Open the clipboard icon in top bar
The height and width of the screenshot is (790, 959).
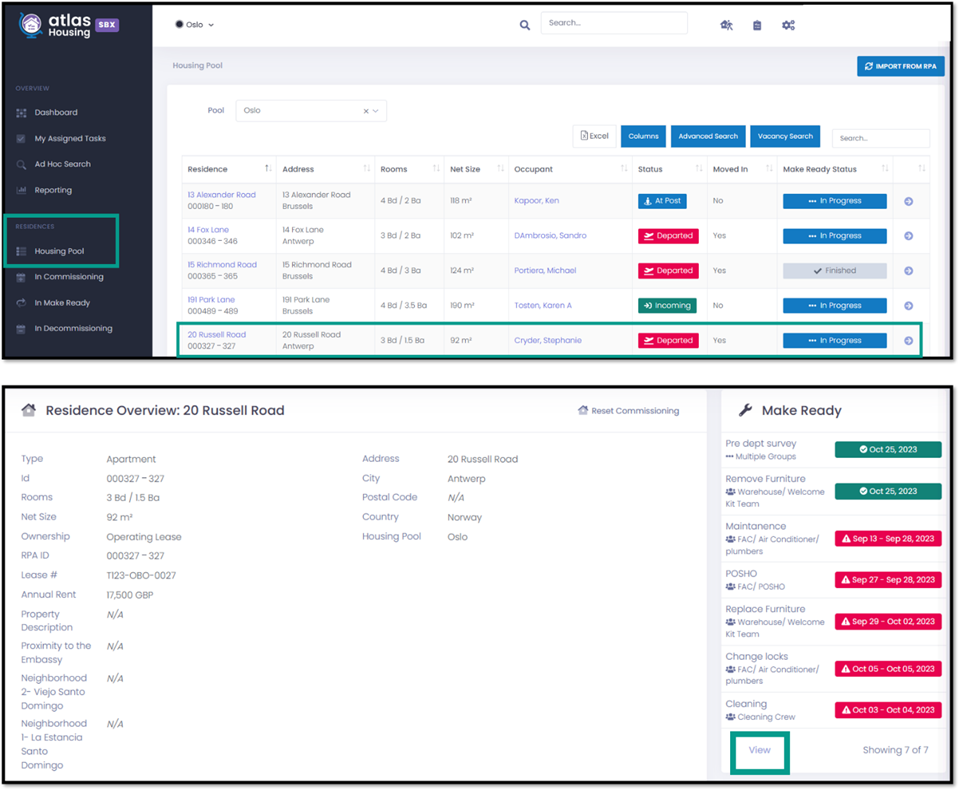(757, 25)
